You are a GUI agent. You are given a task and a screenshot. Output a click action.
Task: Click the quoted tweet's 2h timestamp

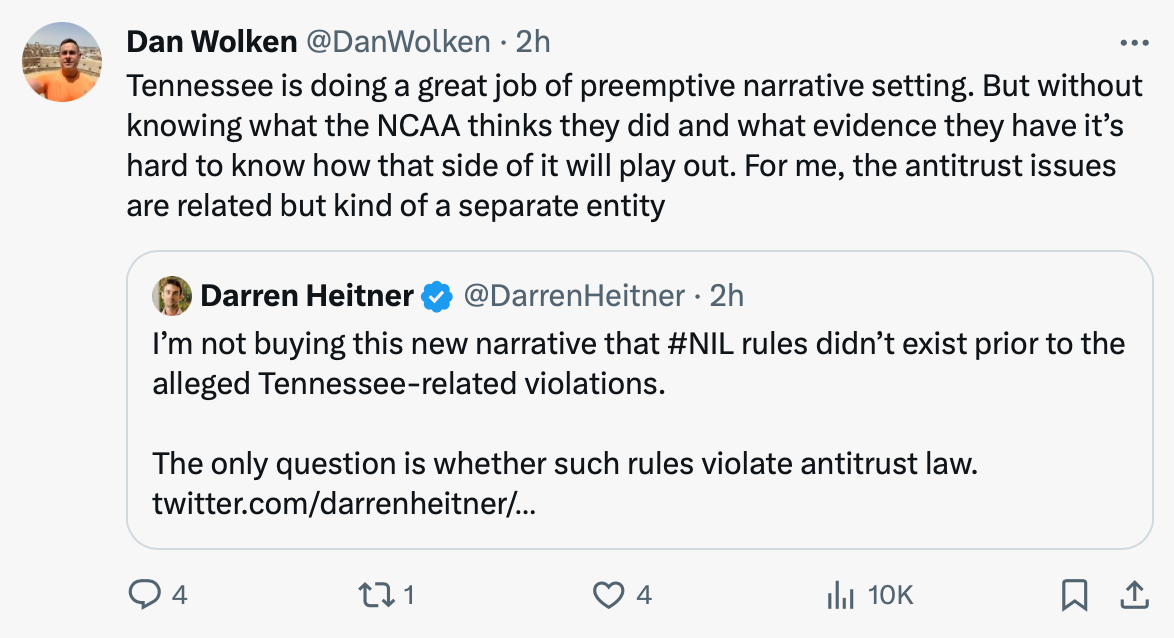pos(727,296)
